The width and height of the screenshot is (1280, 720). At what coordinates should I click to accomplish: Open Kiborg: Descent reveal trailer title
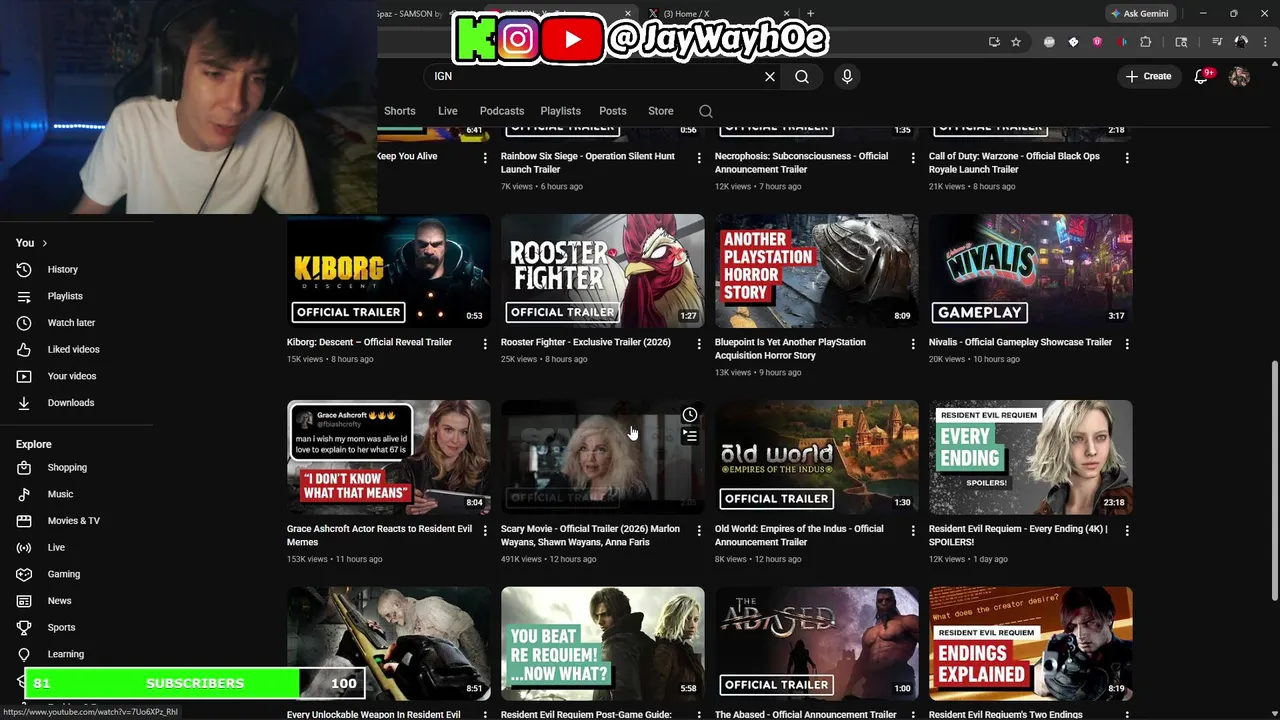pos(369,342)
